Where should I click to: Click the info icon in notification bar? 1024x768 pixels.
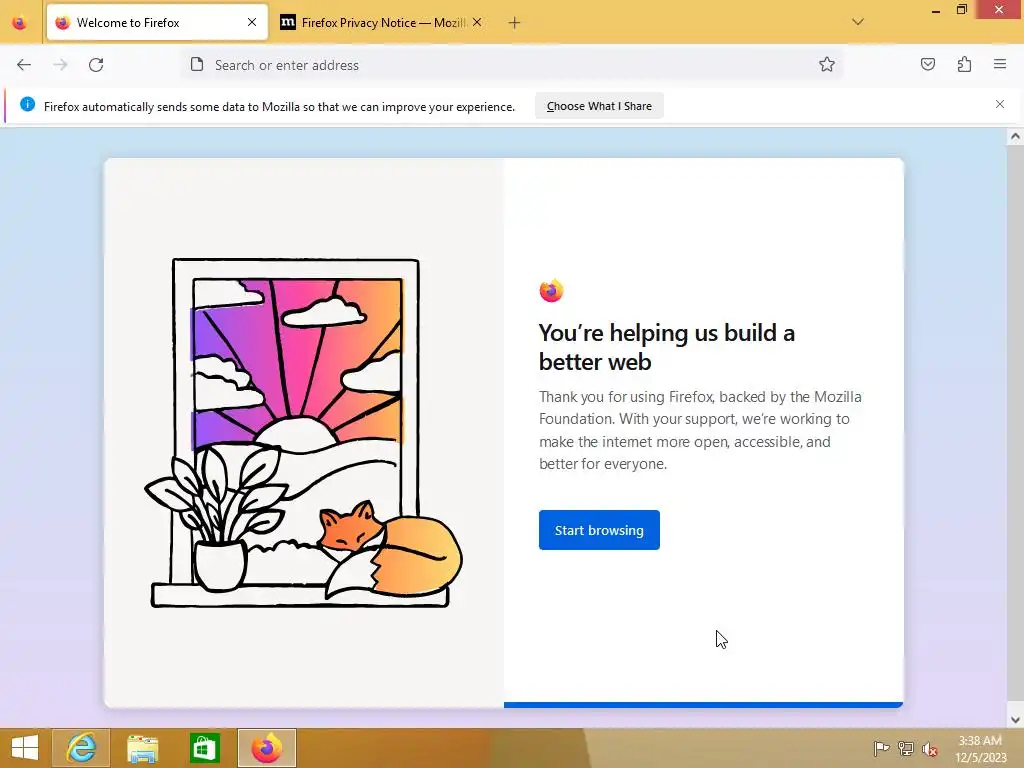[x=27, y=104]
